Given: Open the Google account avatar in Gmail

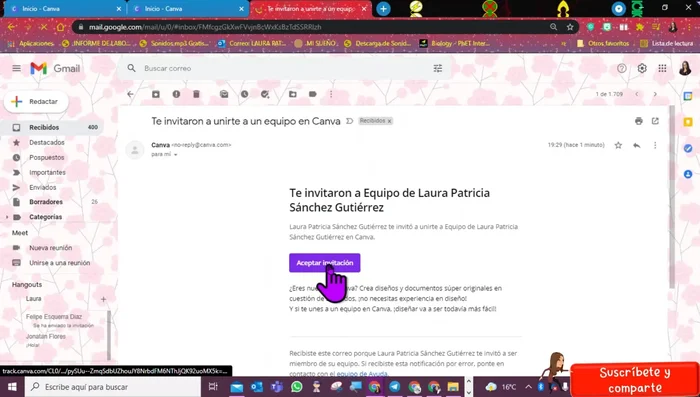Looking at the screenshot, I should [x=685, y=68].
